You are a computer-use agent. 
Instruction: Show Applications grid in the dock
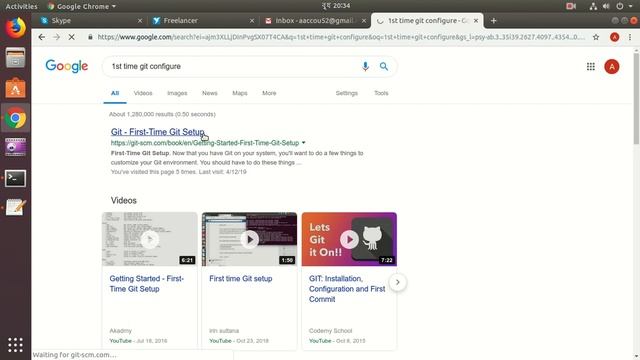click(16, 345)
